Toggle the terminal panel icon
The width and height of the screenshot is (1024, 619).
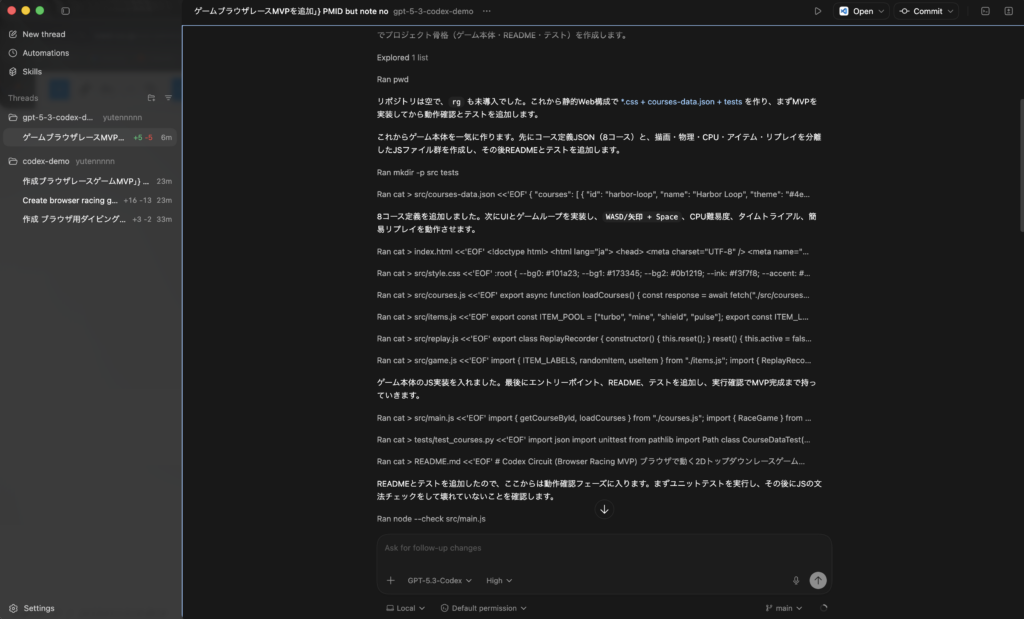coord(985,11)
